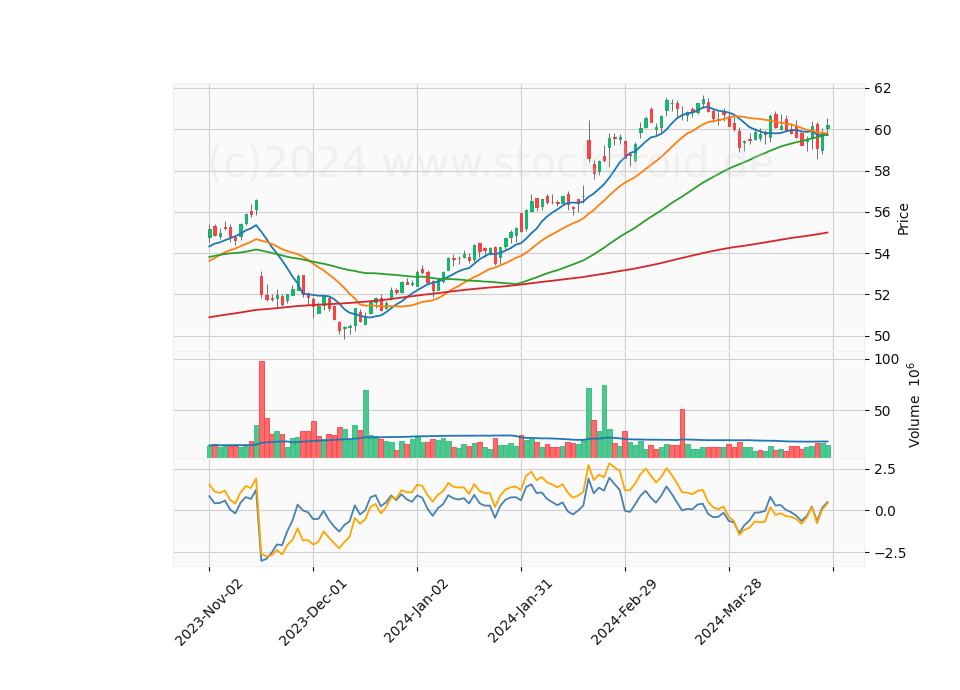Click the tall red volume bar in mid-March
The width and height of the screenshot is (960, 690).
[x=683, y=433]
